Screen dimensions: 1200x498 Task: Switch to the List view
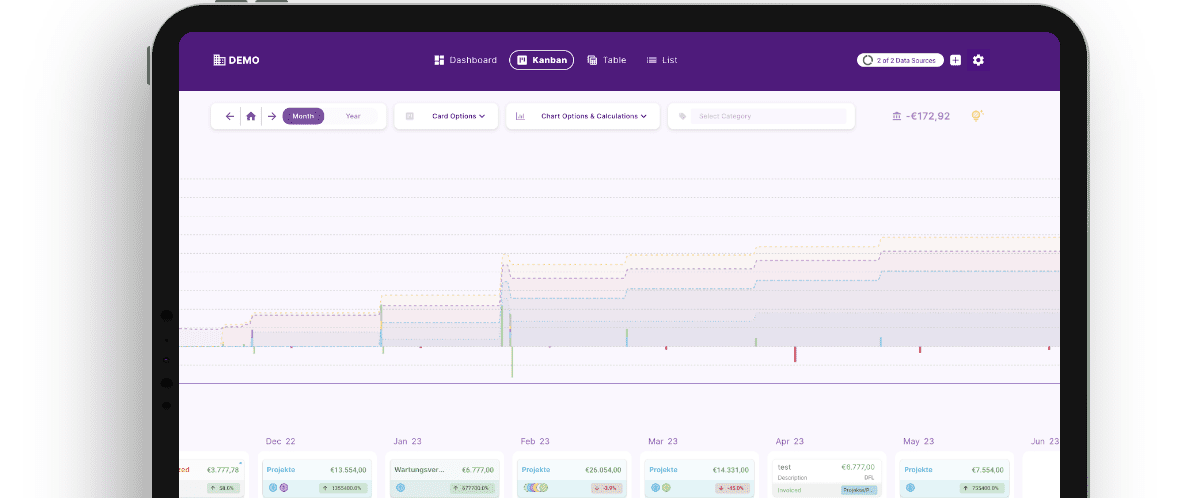[x=661, y=60]
